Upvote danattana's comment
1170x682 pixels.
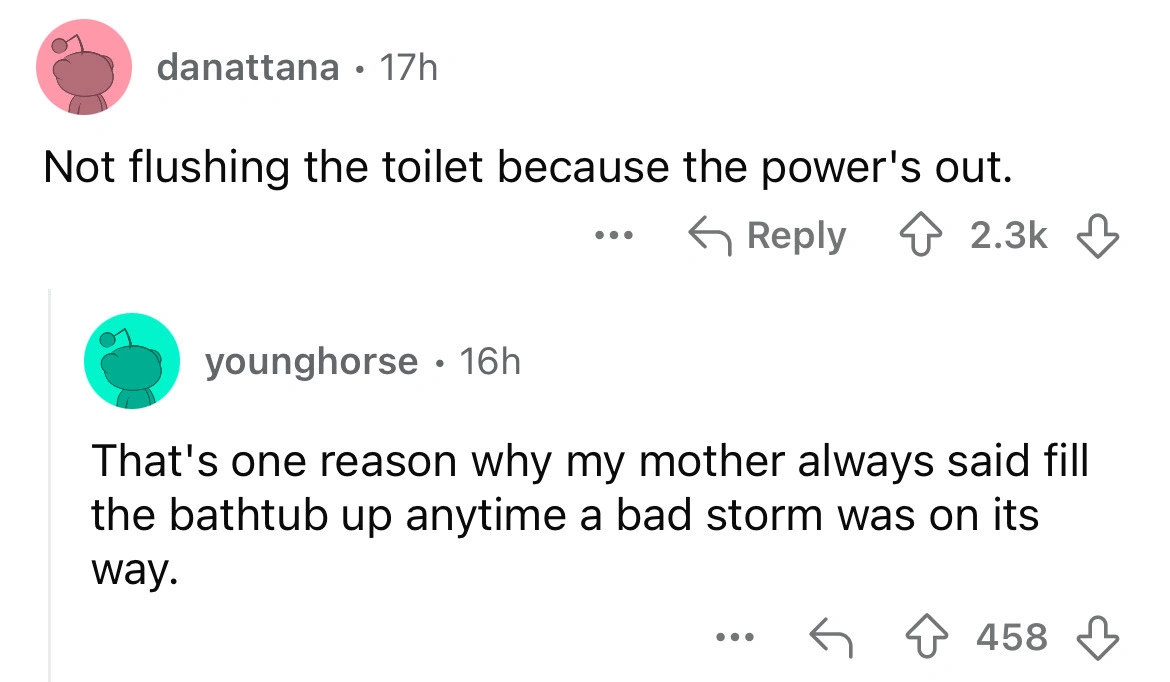click(x=913, y=236)
